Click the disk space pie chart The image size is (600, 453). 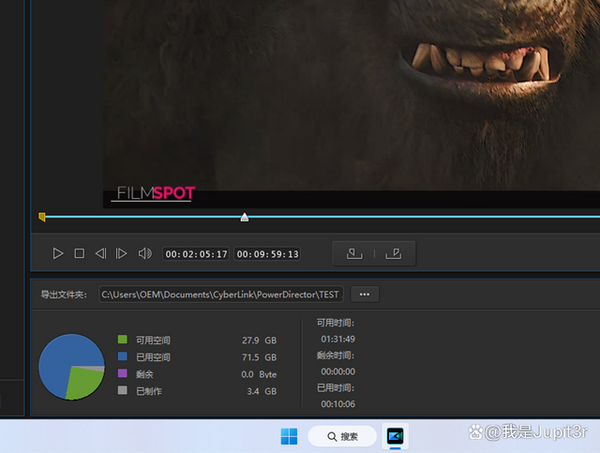pos(71,367)
